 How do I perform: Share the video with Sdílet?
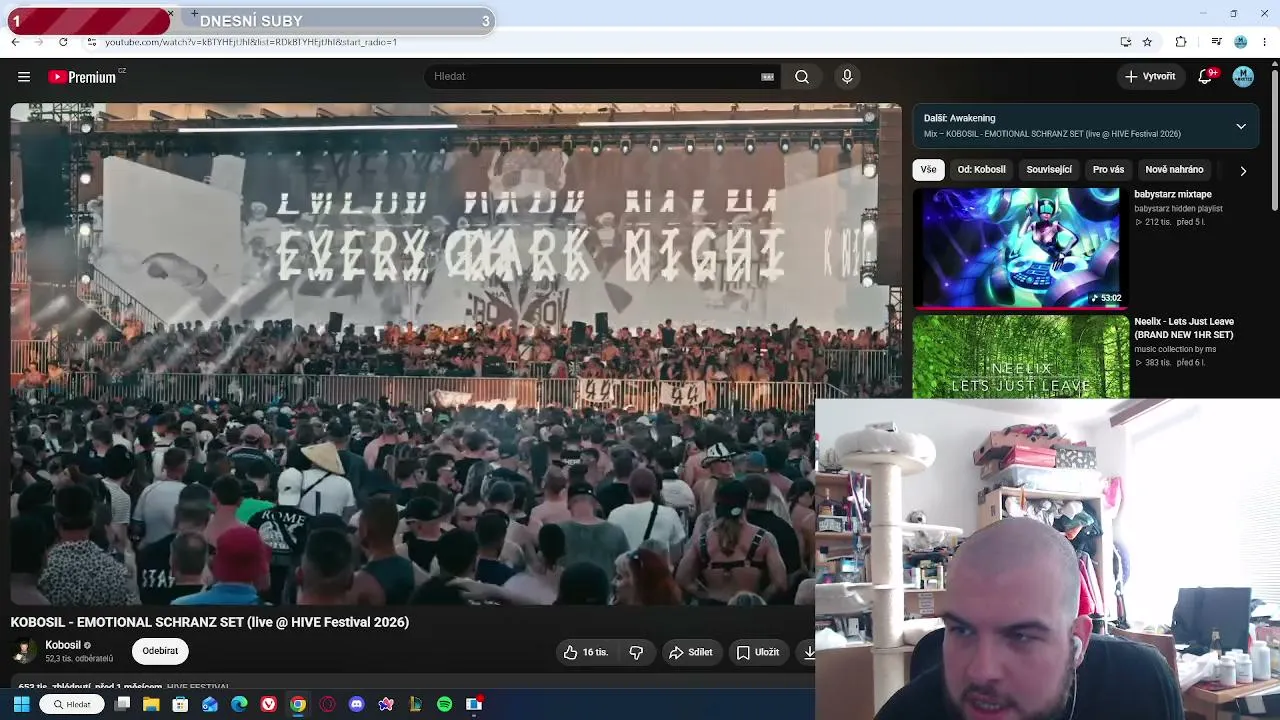coord(691,652)
